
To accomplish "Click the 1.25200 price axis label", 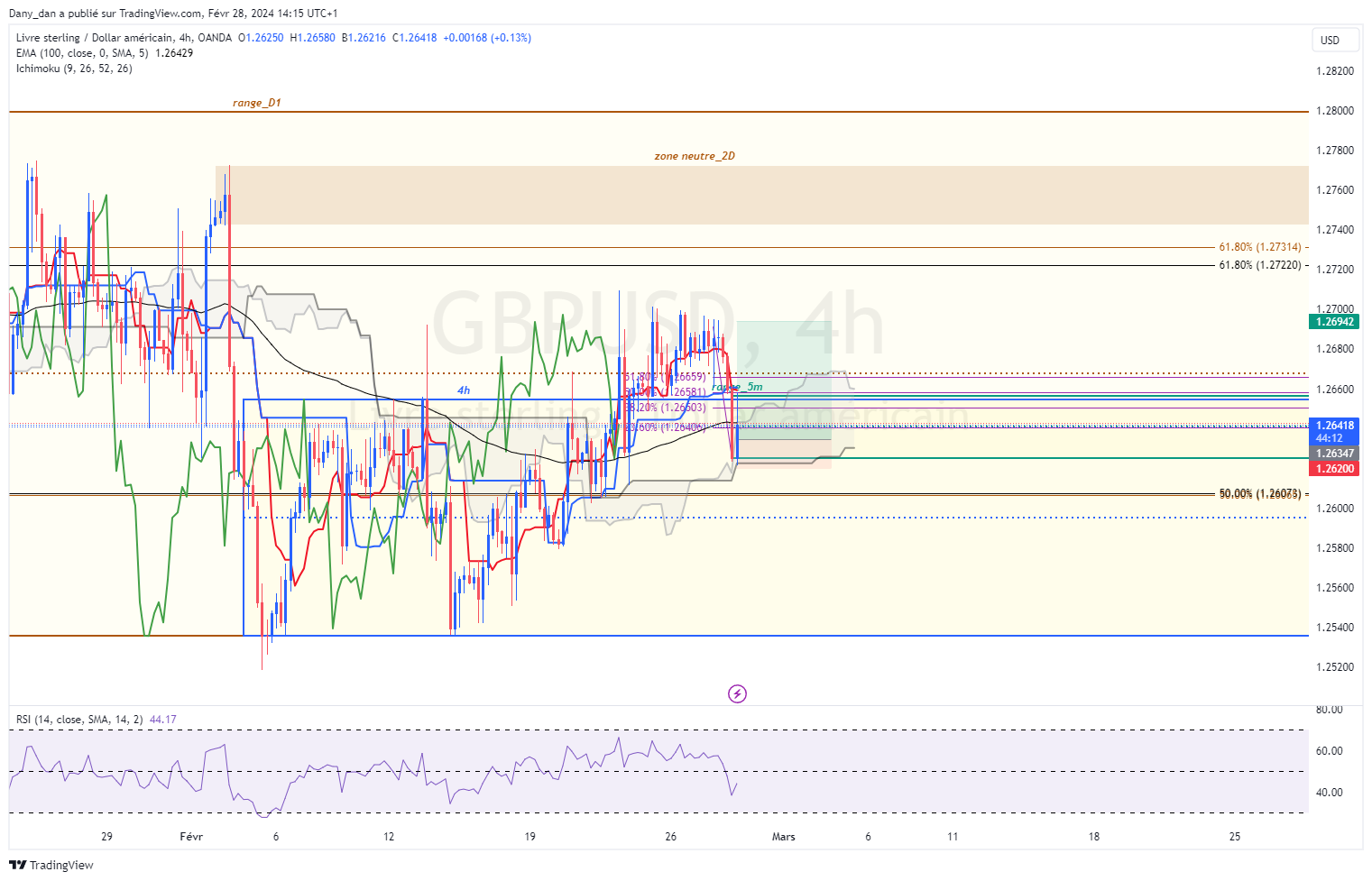I will point(1335,667).
